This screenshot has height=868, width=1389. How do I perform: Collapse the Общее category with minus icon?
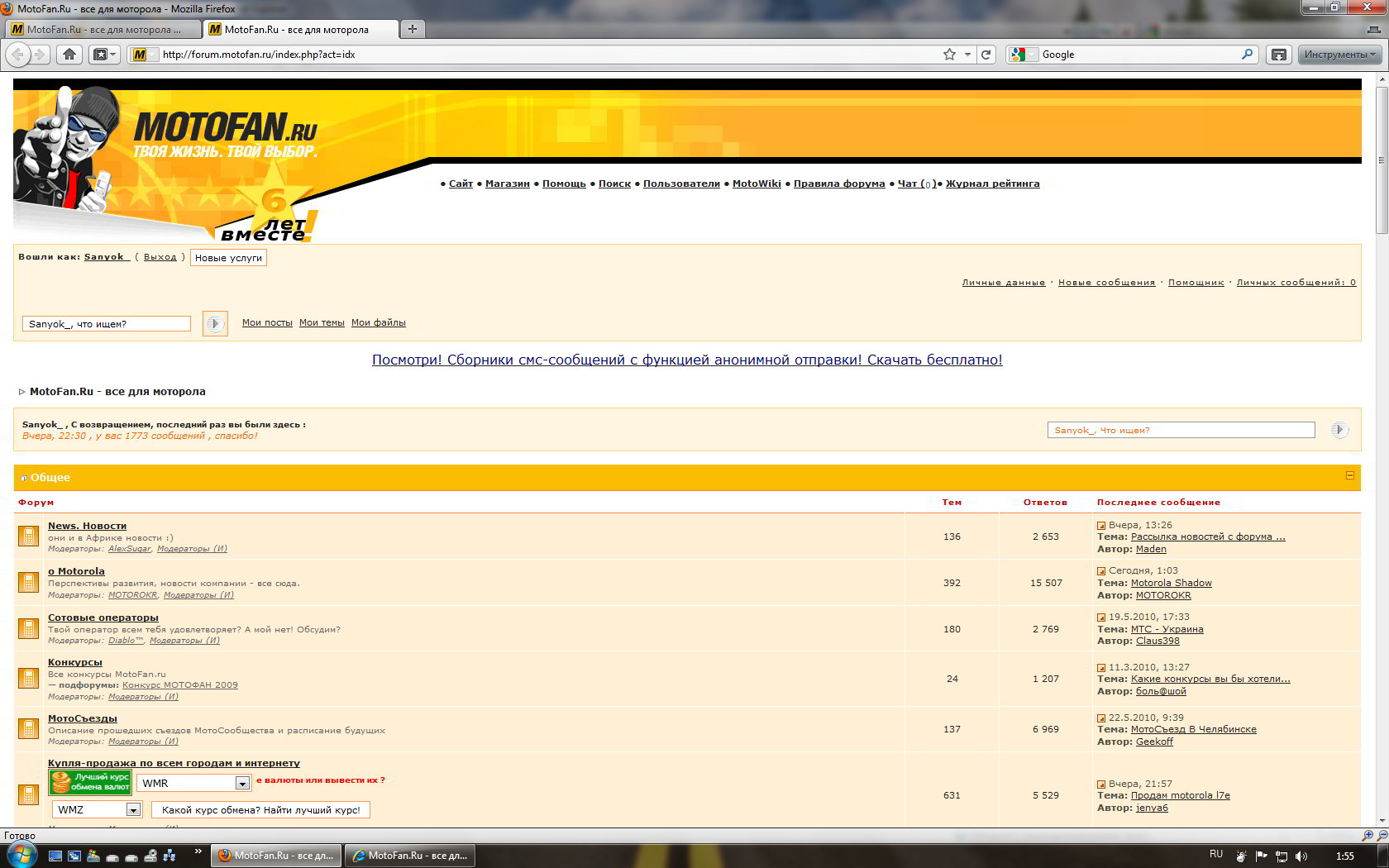click(x=1350, y=475)
